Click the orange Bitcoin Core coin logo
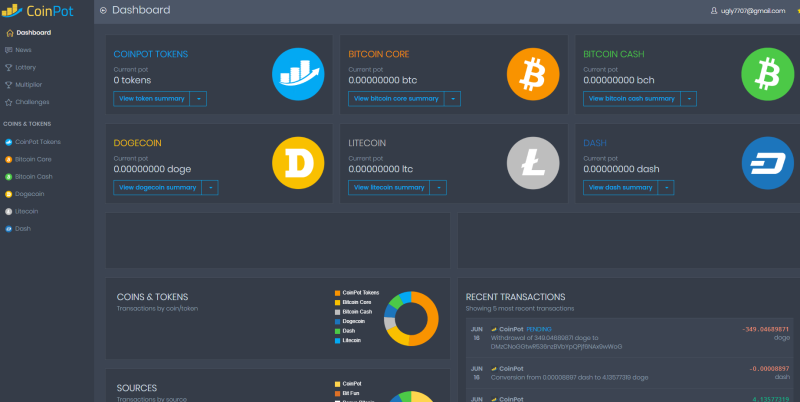Image resolution: width=800 pixels, height=402 pixels. click(533, 74)
